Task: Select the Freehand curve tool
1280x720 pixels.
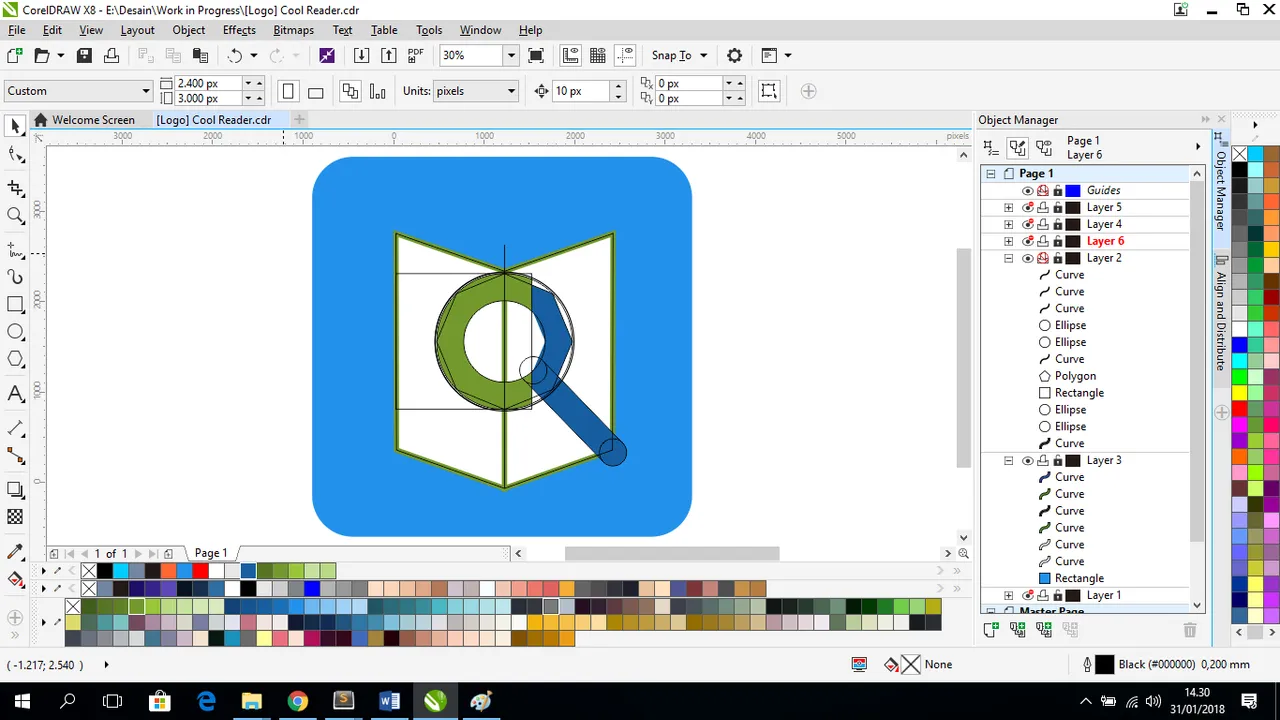Action: click(x=15, y=248)
